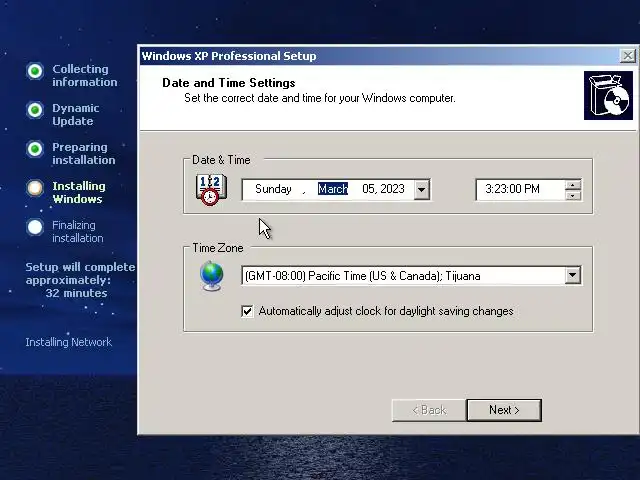Close the Windows XP Professional Setup dialog
640x480 pixels.
click(x=627, y=56)
